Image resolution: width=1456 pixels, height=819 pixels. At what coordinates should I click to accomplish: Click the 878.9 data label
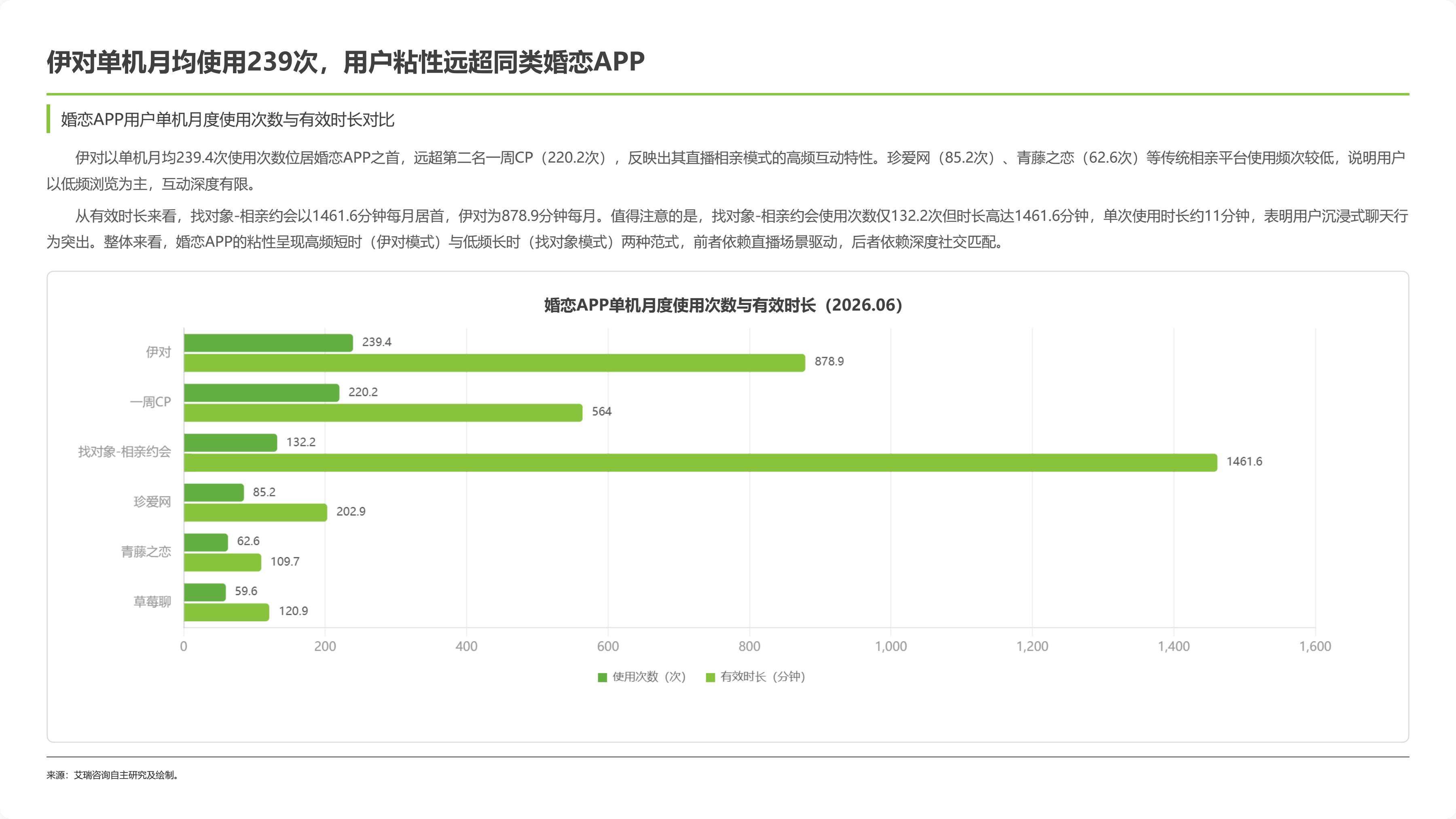point(829,362)
